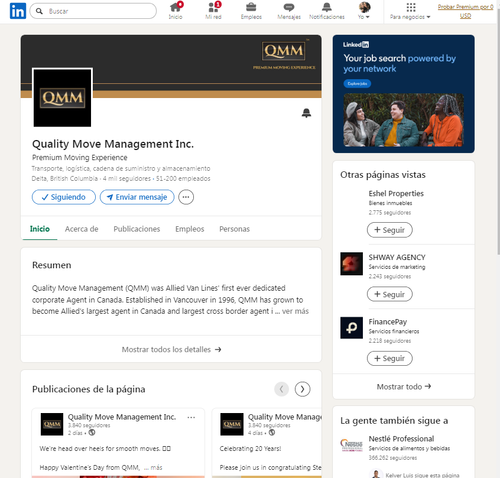Open the LinkedIn home logo

pos(18,11)
